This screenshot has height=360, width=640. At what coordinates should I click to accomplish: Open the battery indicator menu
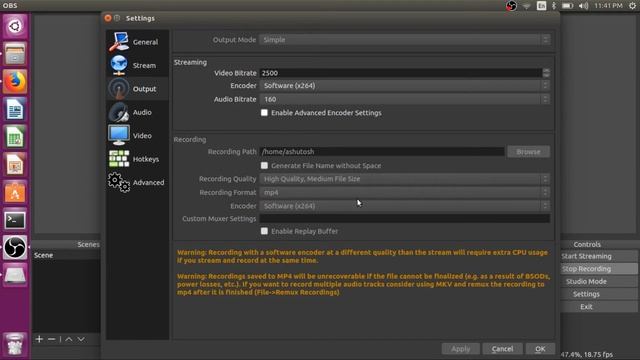point(567,6)
